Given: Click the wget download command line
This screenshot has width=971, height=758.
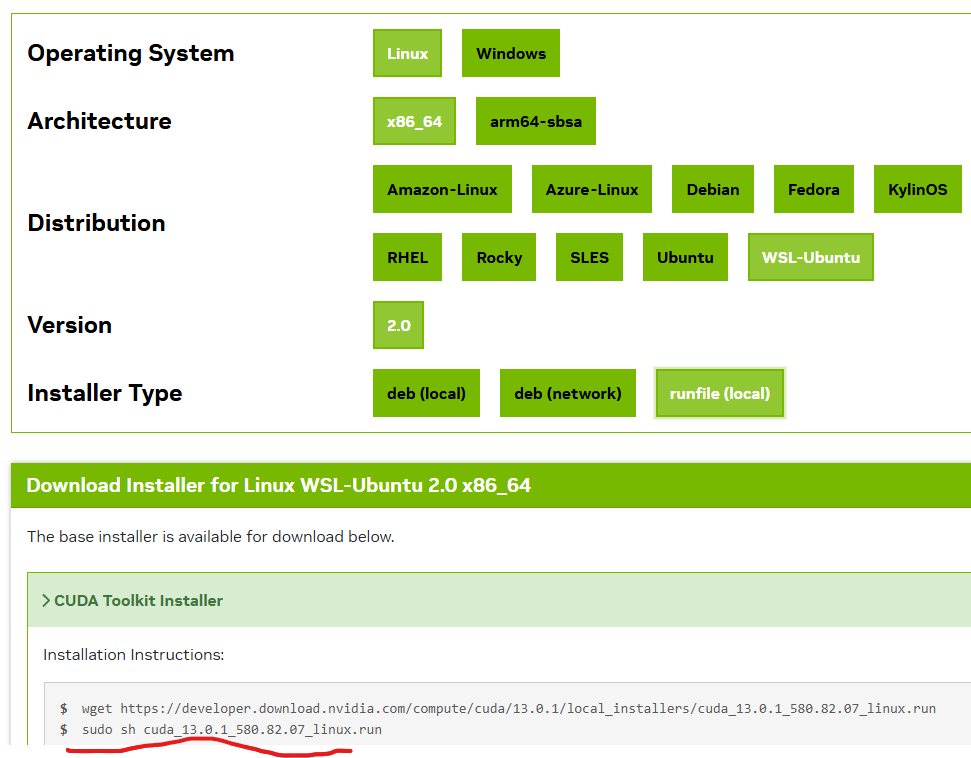Looking at the screenshot, I should [x=508, y=708].
